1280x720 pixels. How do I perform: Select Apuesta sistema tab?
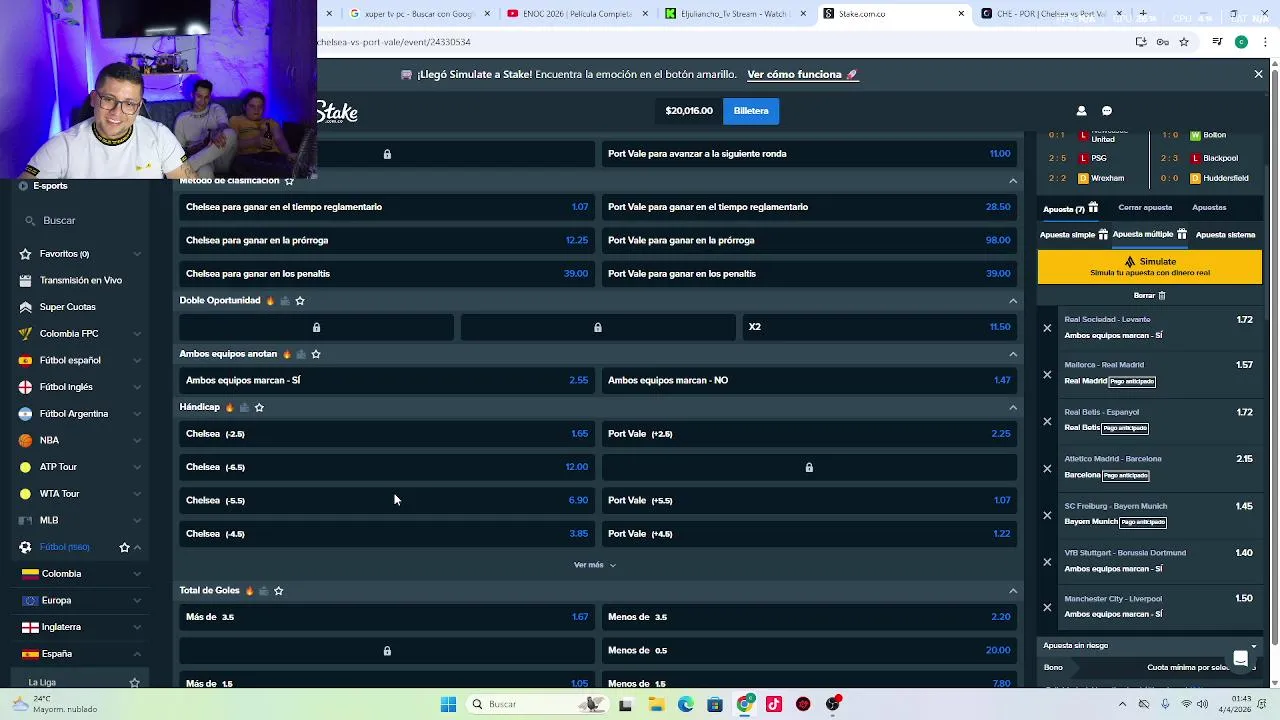coord(1225,235)
